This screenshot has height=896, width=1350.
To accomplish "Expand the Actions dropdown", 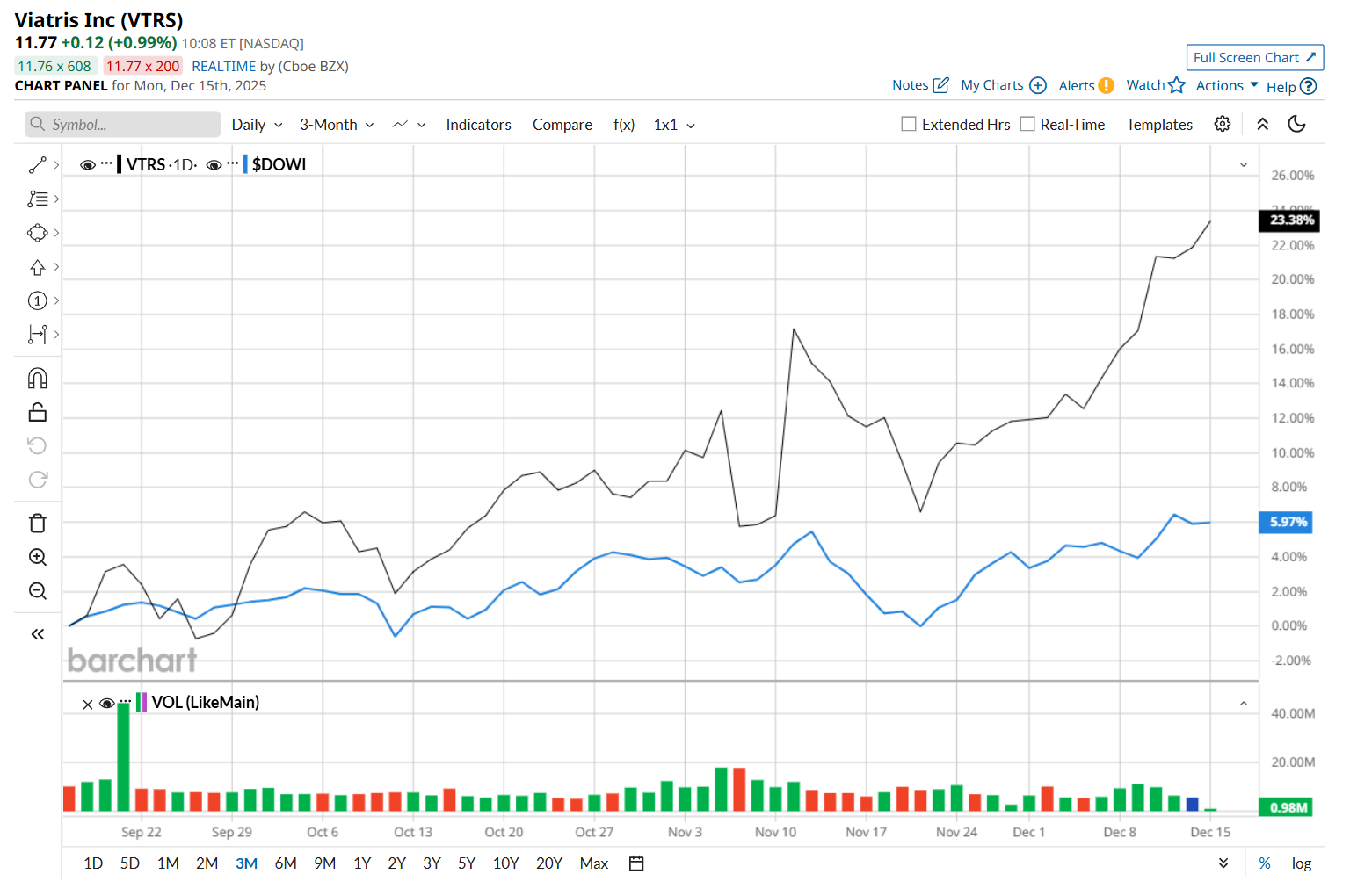I will (1227, 85).
